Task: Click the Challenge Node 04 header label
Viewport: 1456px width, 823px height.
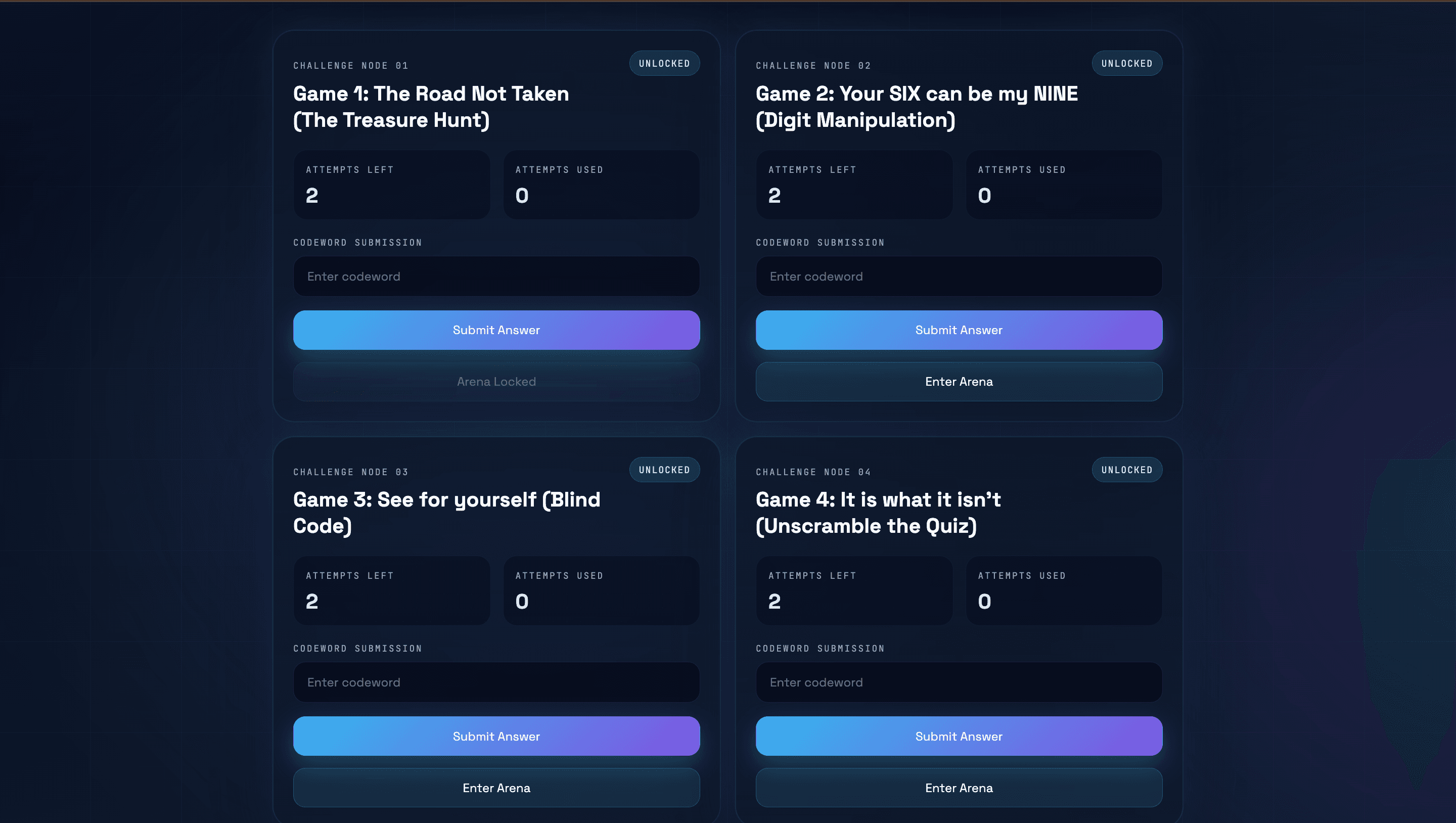Action: [813, 472]
